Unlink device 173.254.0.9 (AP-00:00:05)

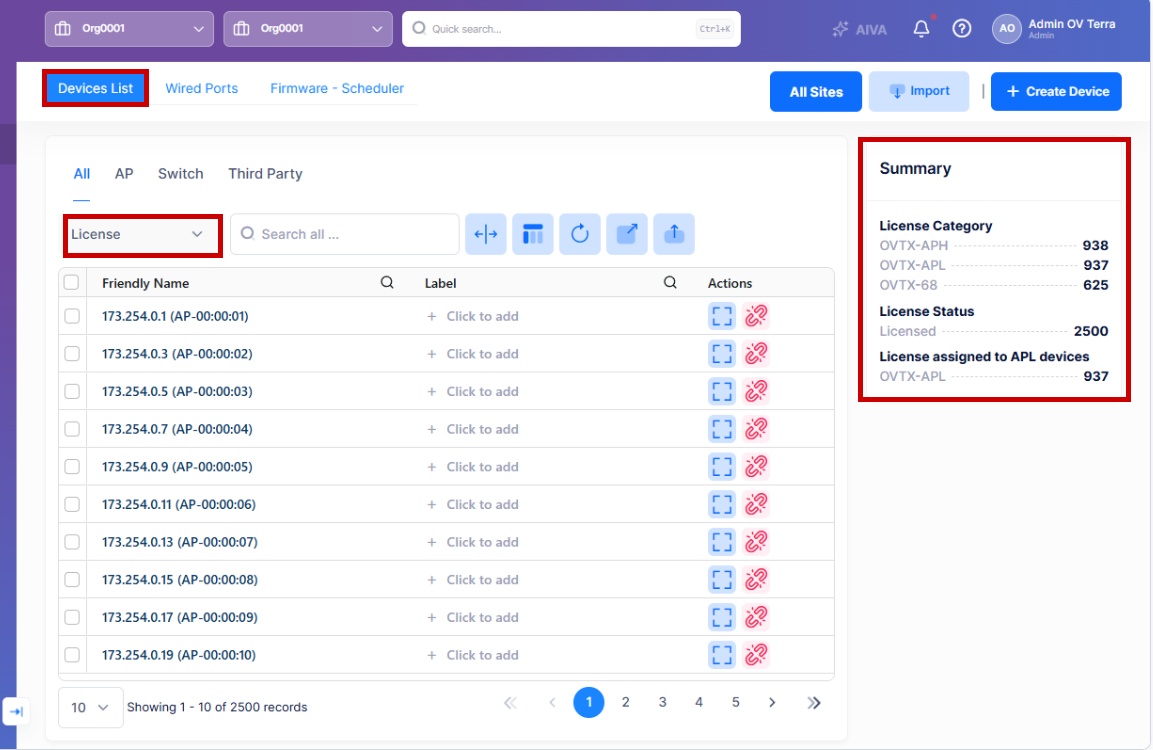(x=755, y=466)
